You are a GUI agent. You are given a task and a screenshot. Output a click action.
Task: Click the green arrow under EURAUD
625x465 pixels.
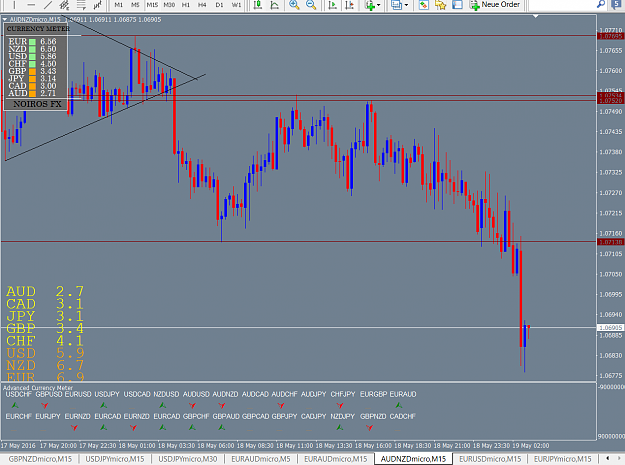(x=399, y=405)
